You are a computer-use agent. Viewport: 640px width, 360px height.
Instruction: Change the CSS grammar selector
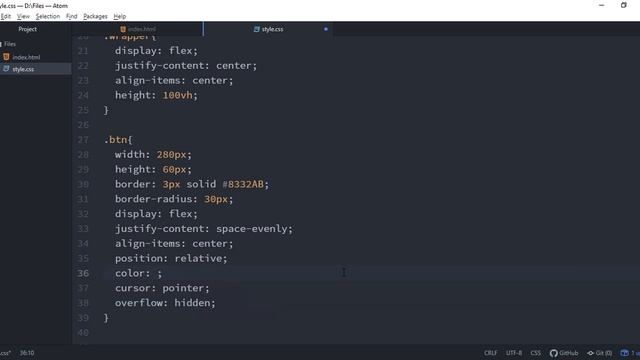[536, 353]
